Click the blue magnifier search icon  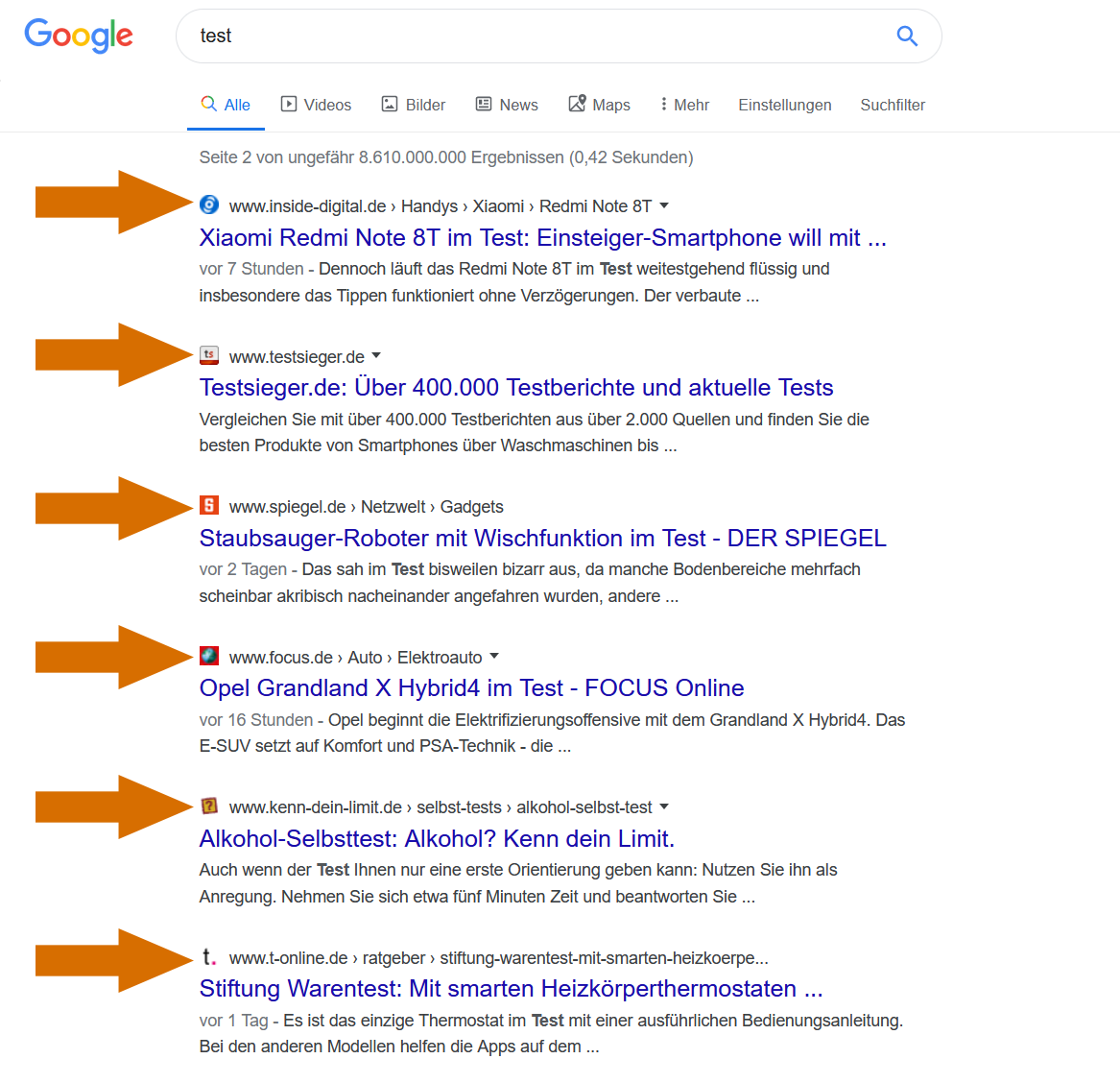tap(906, 35)
